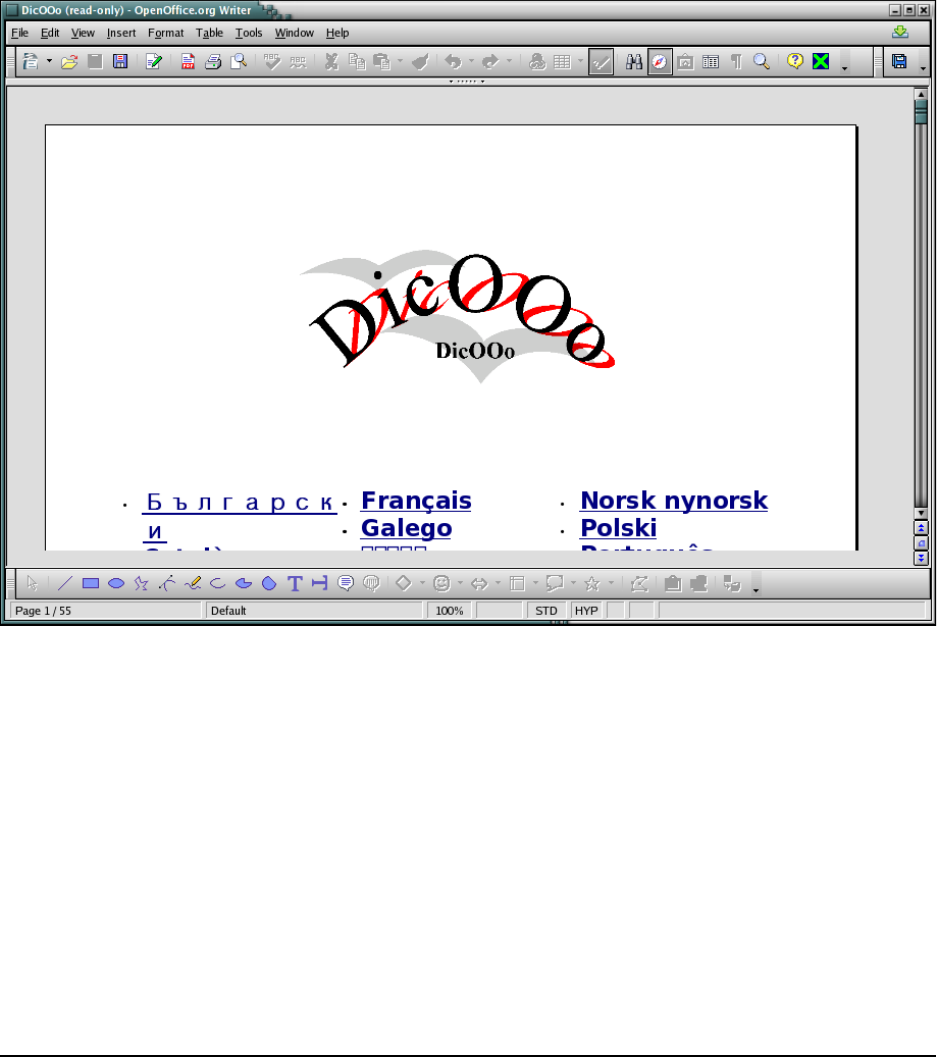Open Find & Replace binoculars icon

click(634, 62)
